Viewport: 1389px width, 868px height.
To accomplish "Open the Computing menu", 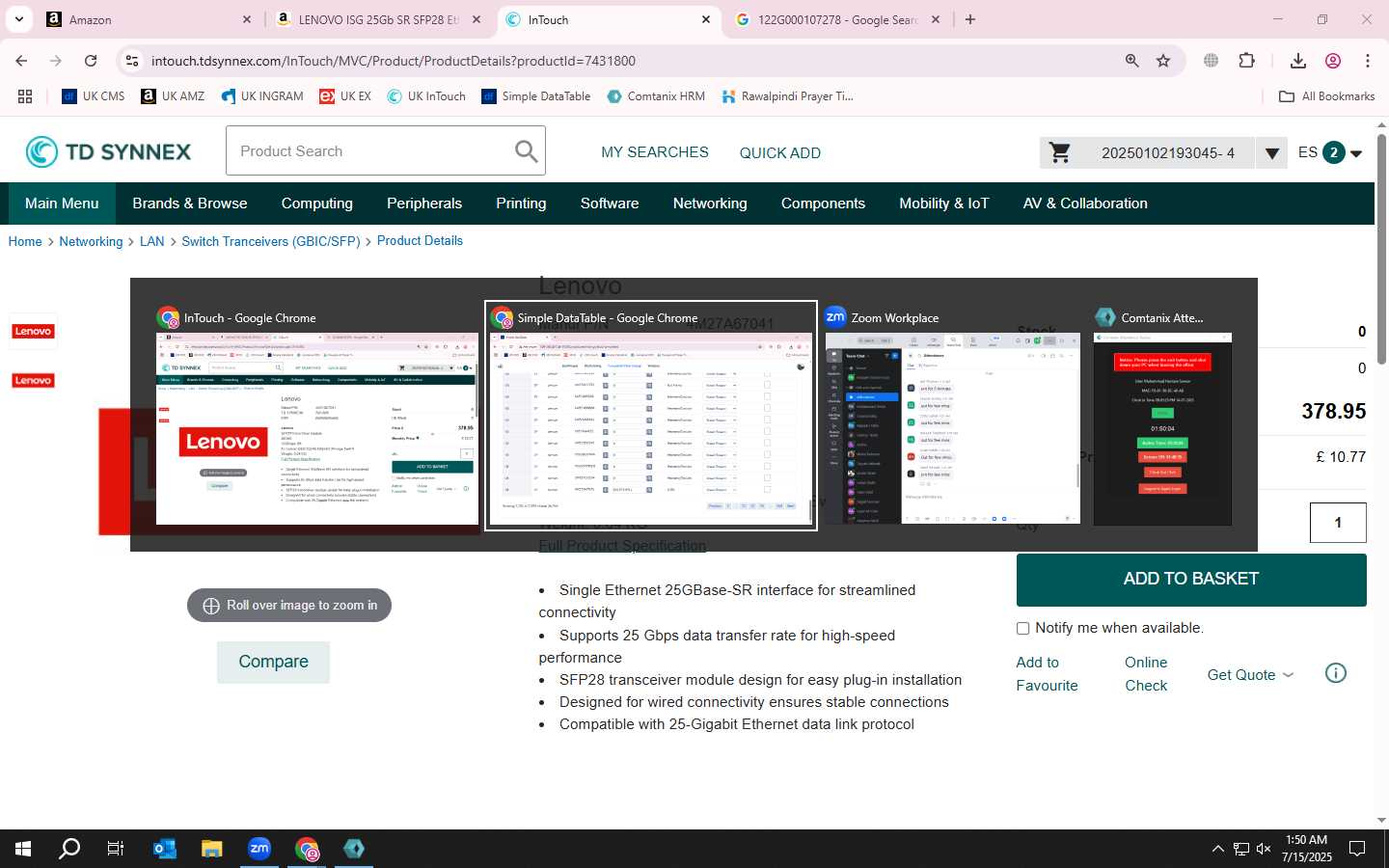I will point(317,203).
